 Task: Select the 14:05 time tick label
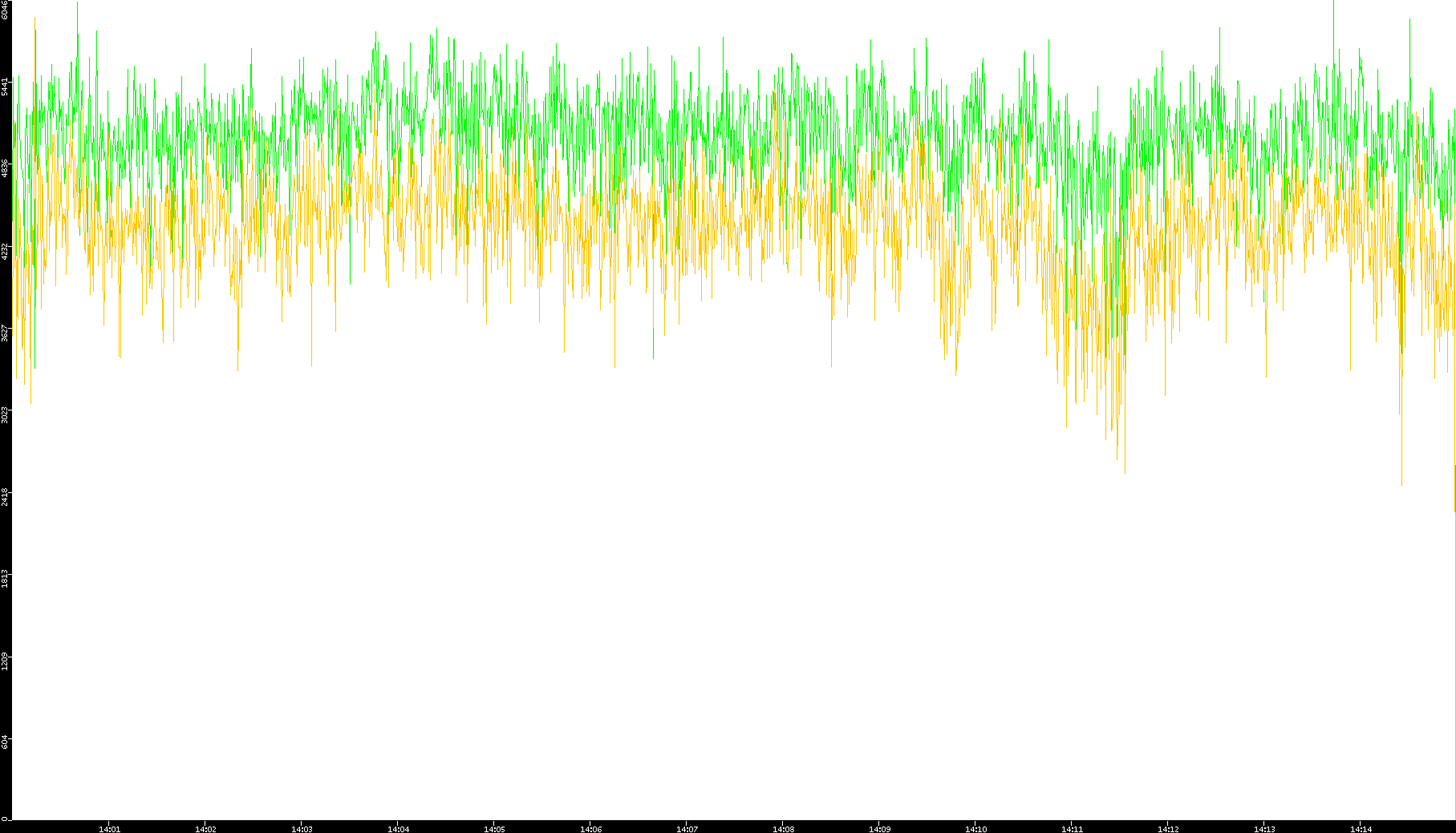[494, 828]
